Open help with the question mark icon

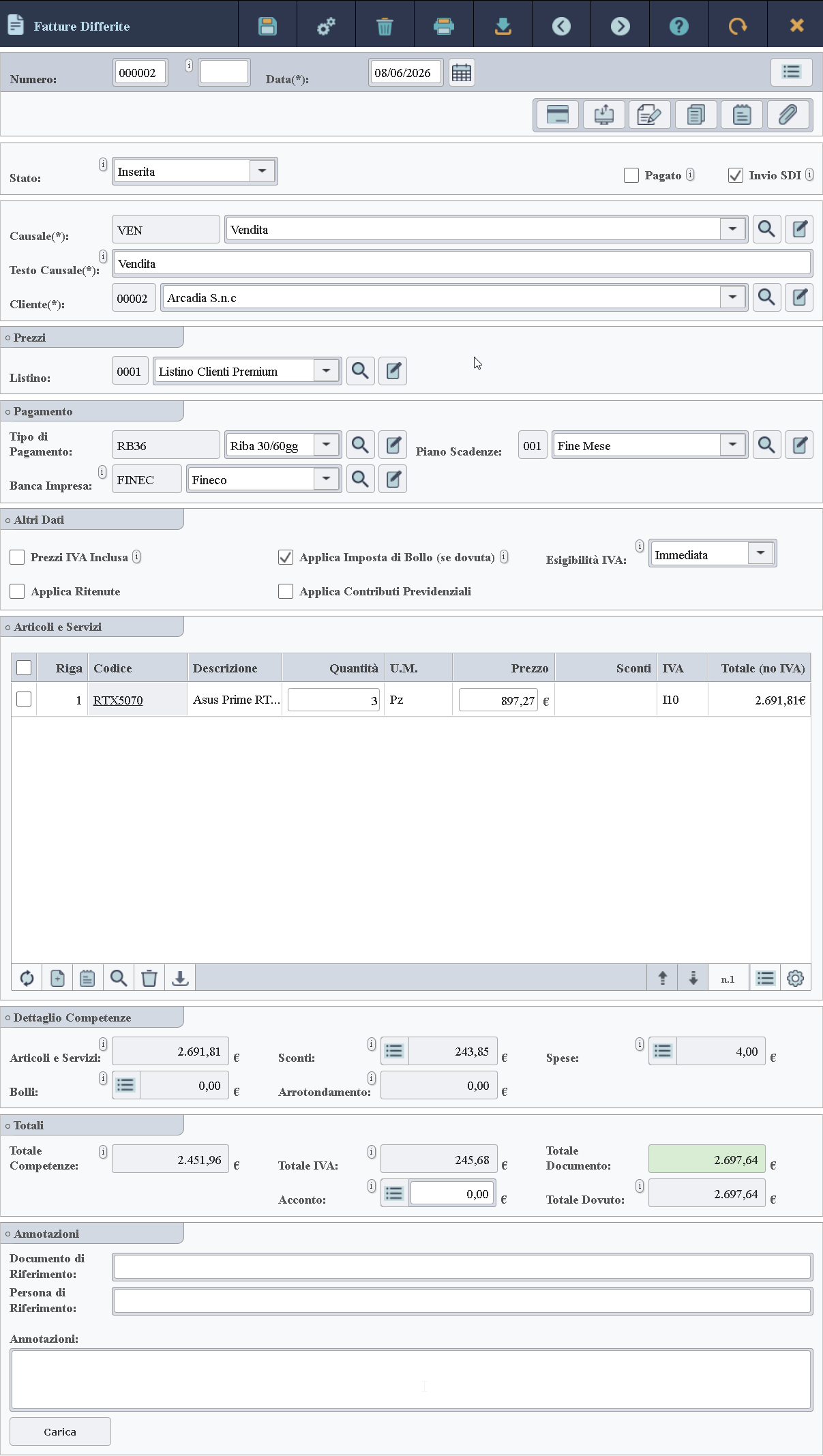coord(678,26)
